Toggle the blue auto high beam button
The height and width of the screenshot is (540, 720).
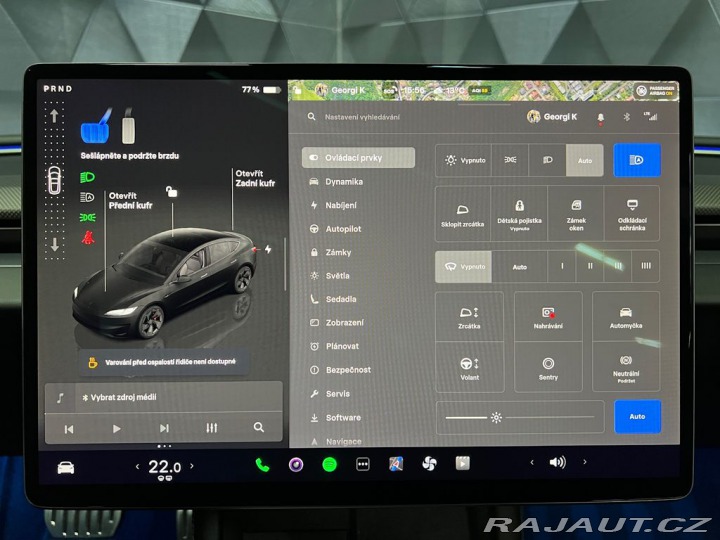637,160
